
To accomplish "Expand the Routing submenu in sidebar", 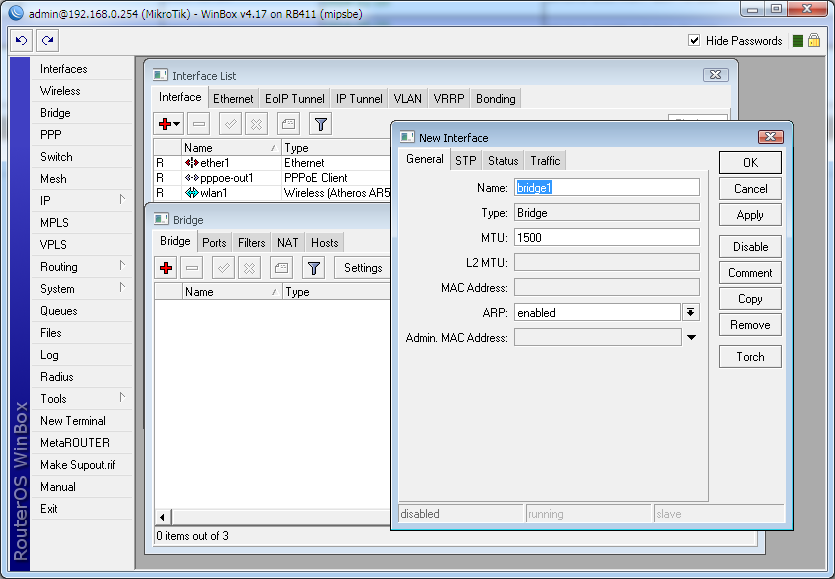I will 122,266.
